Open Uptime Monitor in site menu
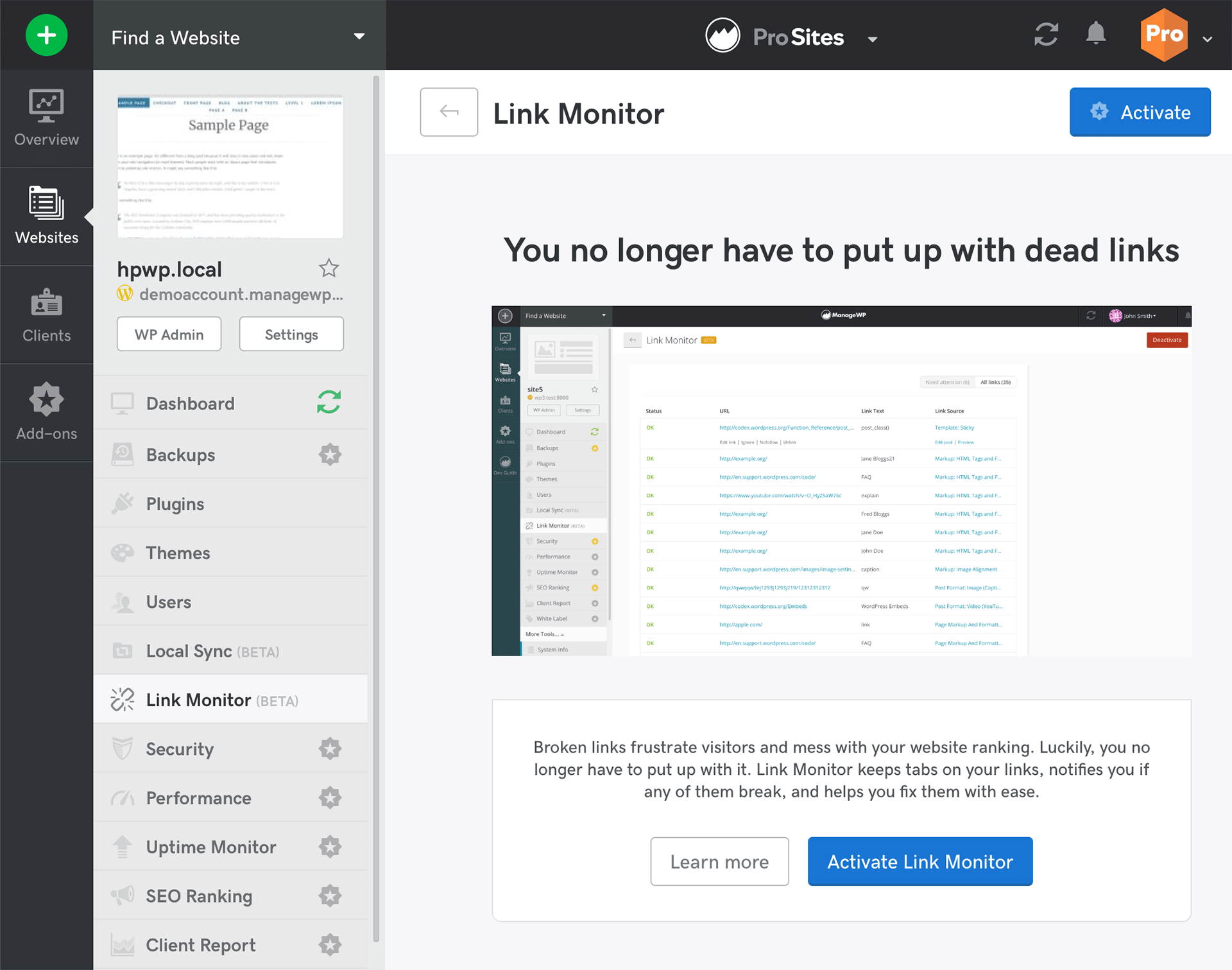 coord(230,846)
